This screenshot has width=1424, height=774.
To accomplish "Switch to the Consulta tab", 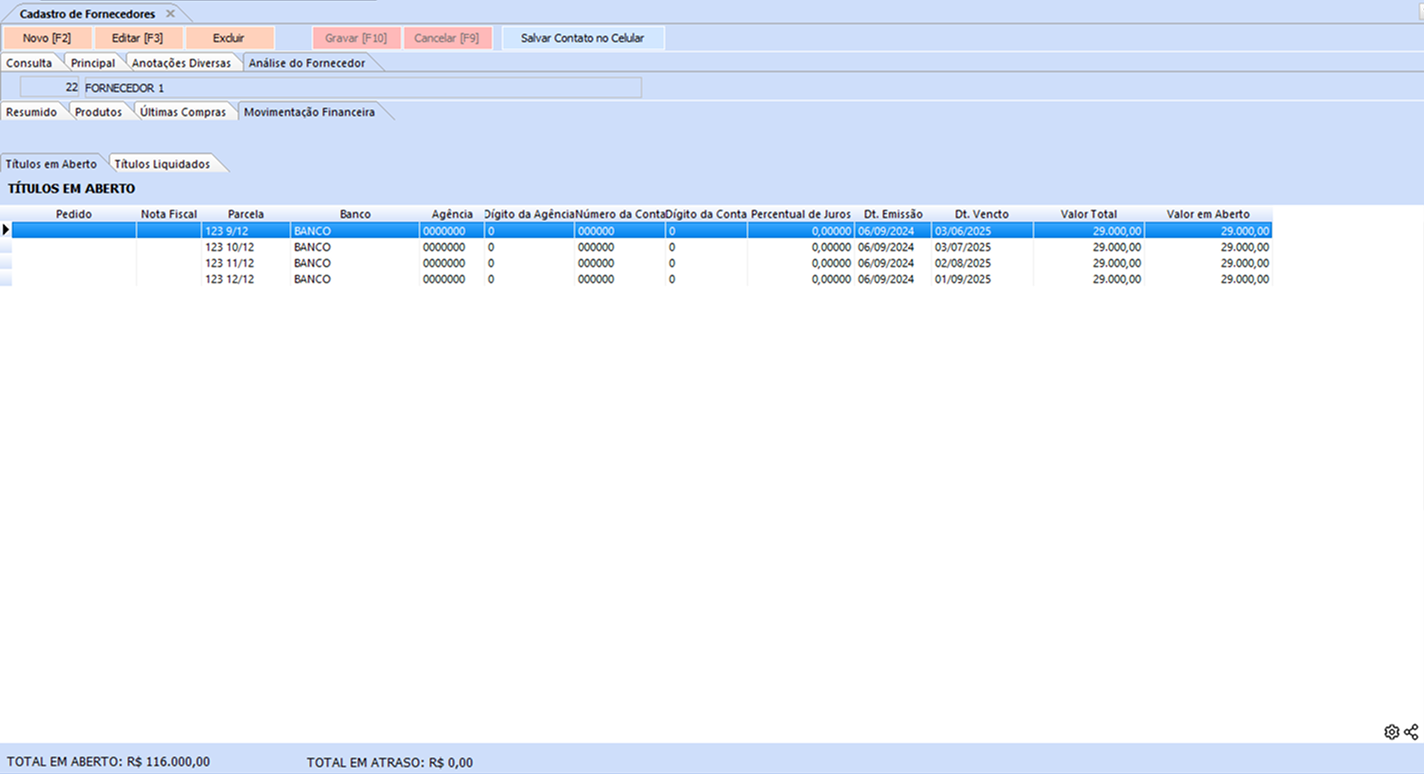I will click(x=29, y=63).
